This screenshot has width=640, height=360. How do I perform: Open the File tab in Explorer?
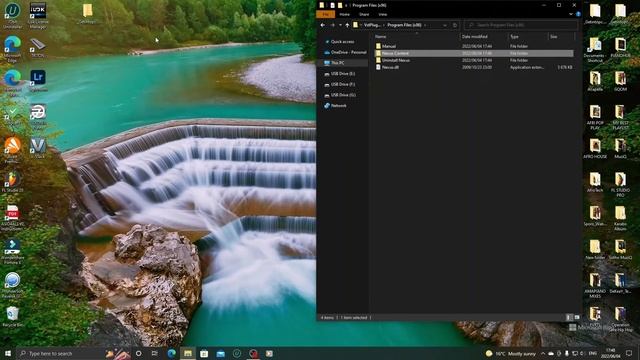click(x=325, y=14)
